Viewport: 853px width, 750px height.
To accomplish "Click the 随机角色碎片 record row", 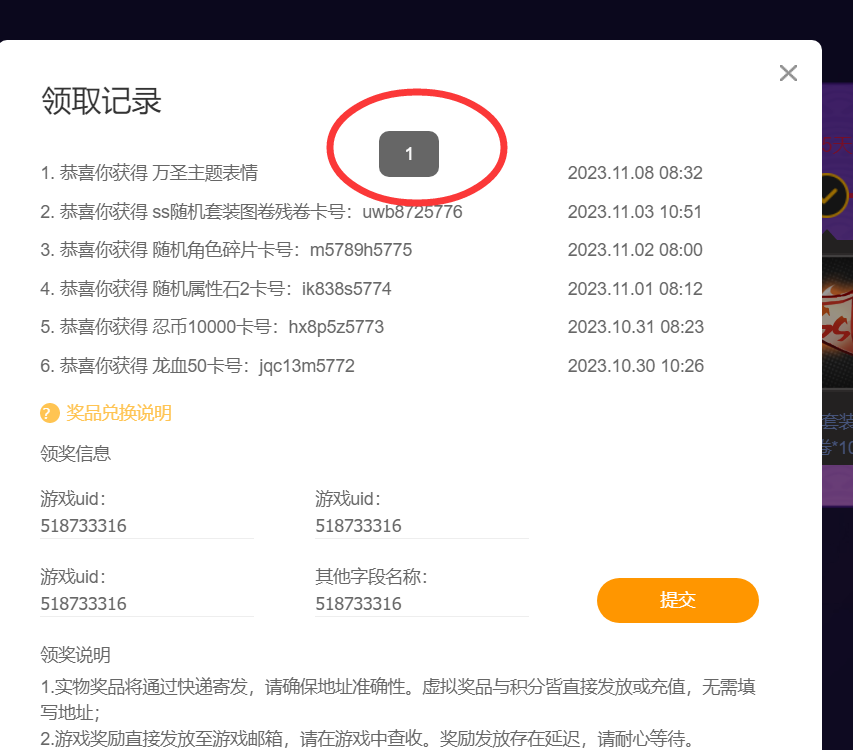I will (x=226, y=250).
